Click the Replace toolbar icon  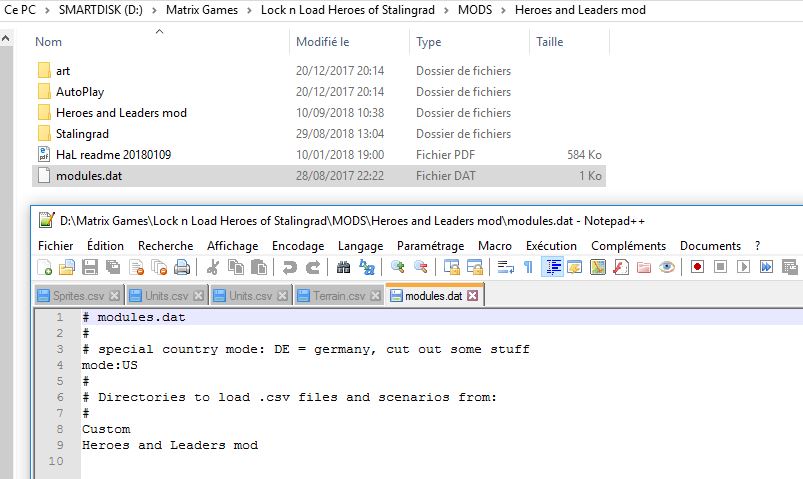pos(367,267)
